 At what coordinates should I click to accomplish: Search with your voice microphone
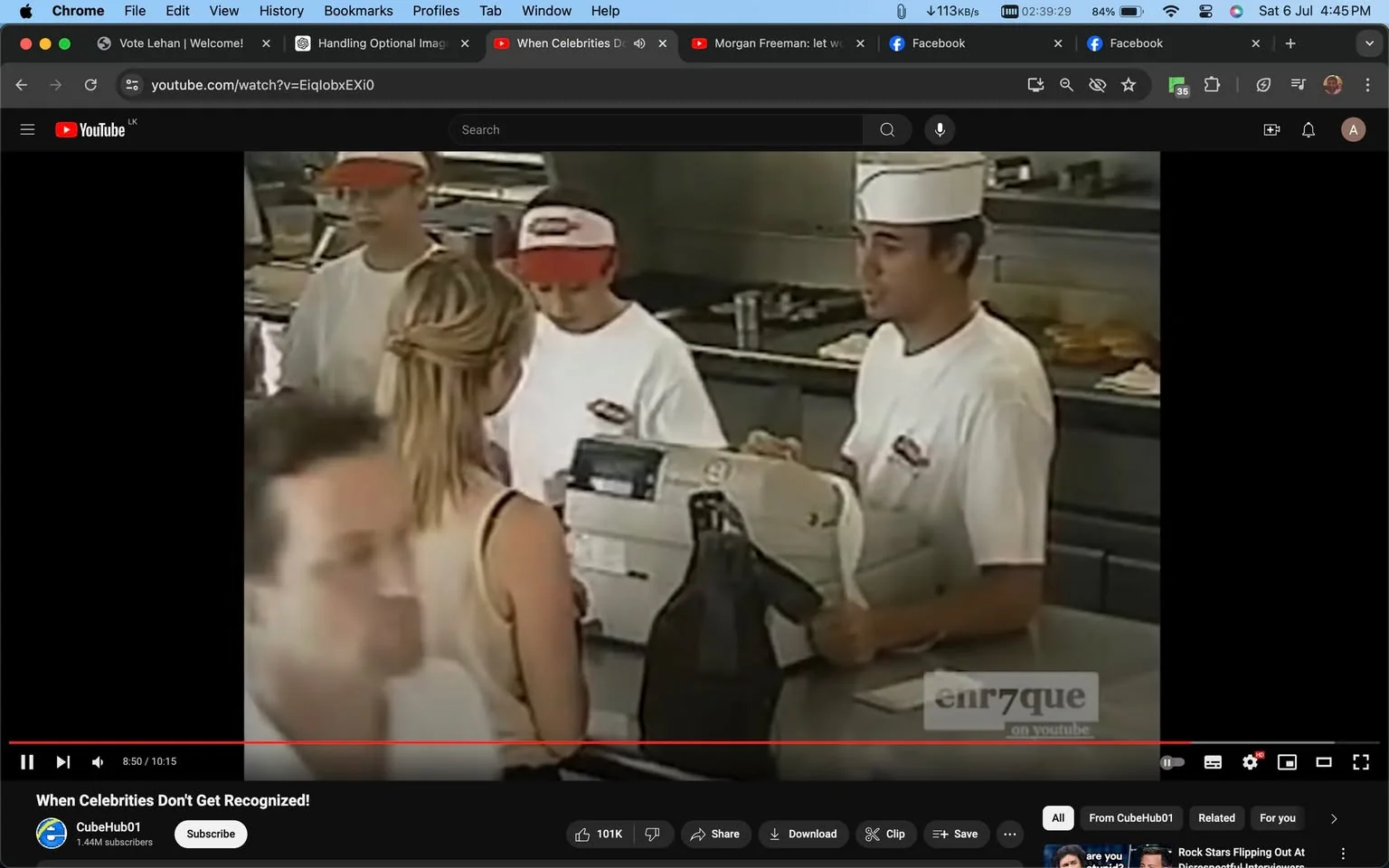(x=940, y=129)
